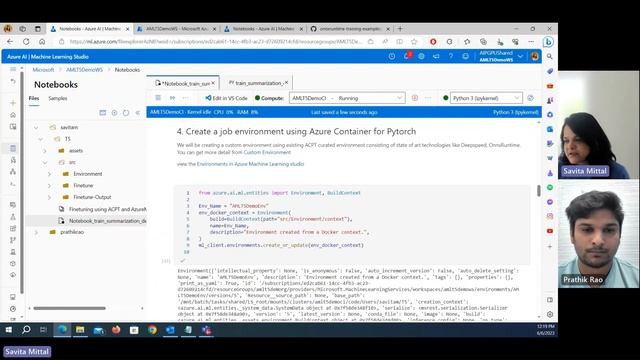The image size is (640, 360).
Task: Click the notebook menu icon in toolbar
Action: click(x=158, y=98)
